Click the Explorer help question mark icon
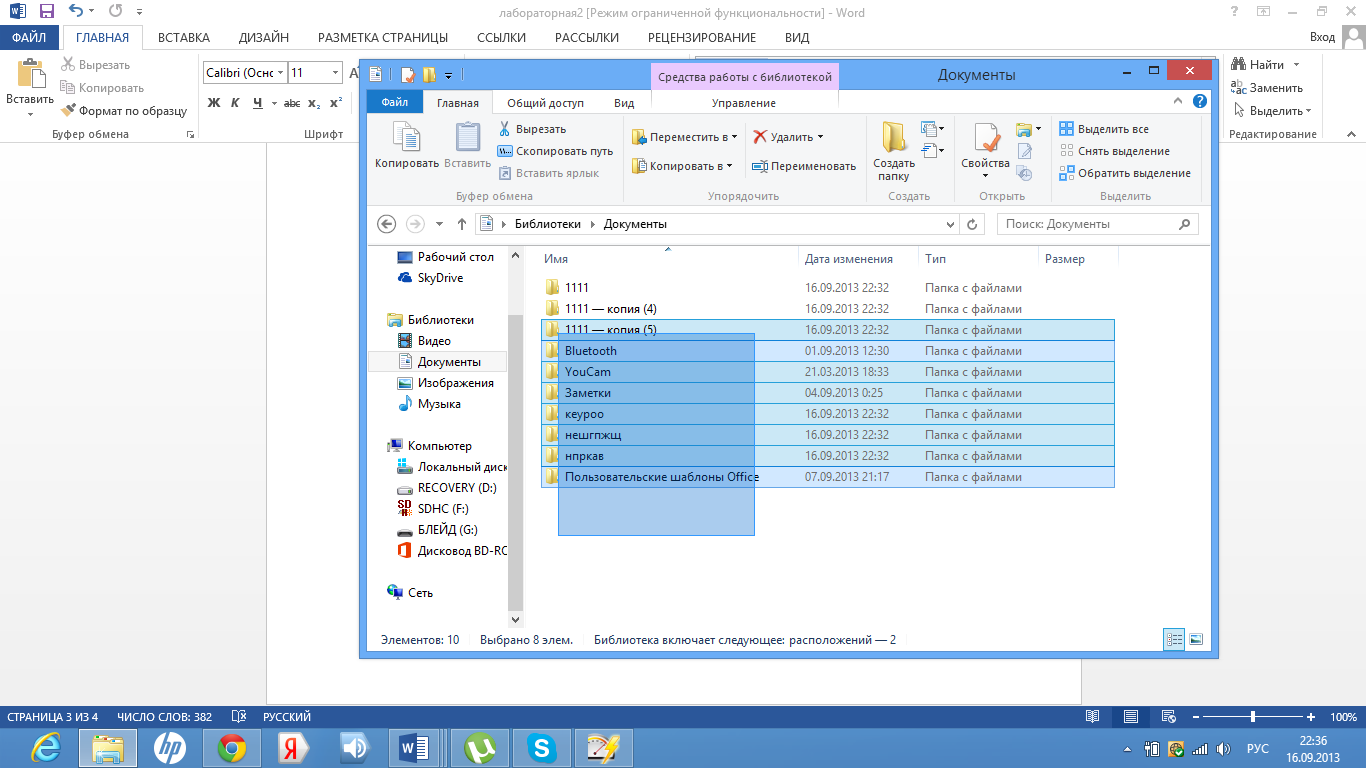 pyautogui.click(x=1200, y=102)
